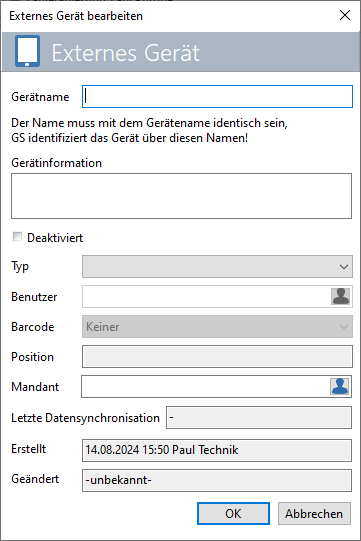
Task: Click the tablet device icon in header
Action: coord(27,51)
